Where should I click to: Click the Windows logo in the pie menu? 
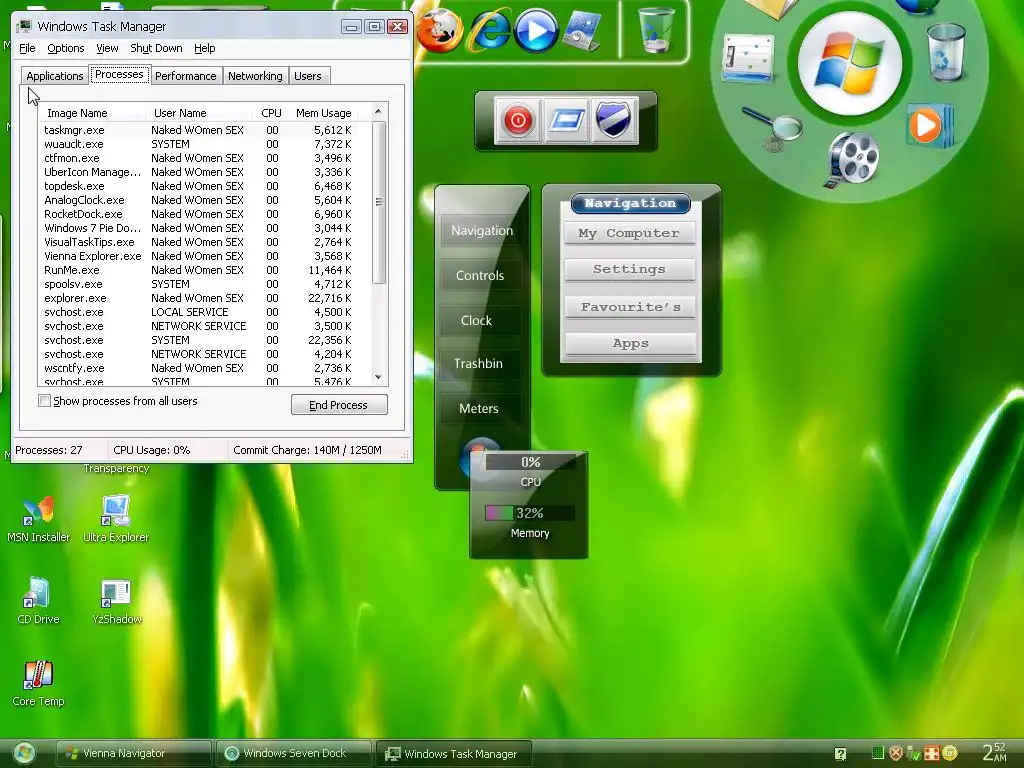pyautogui.click(x=849, y=63)
